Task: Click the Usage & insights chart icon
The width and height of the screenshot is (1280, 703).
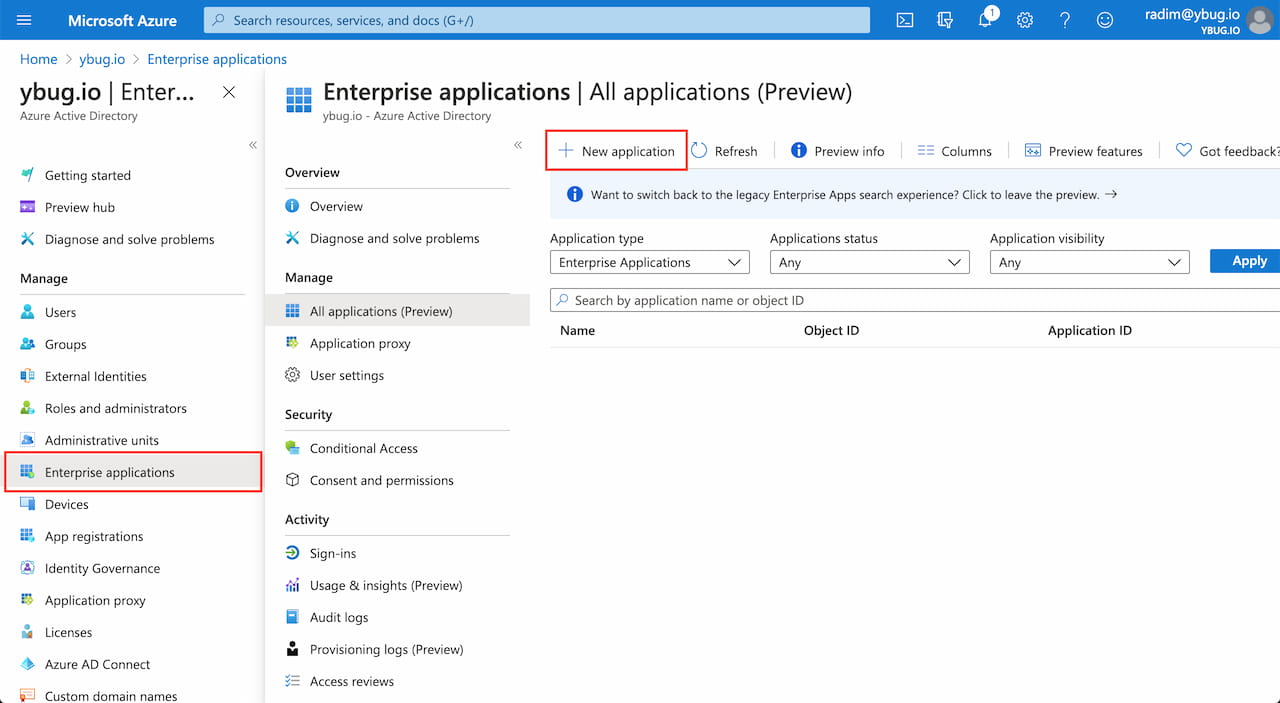Action: point(292,585)
